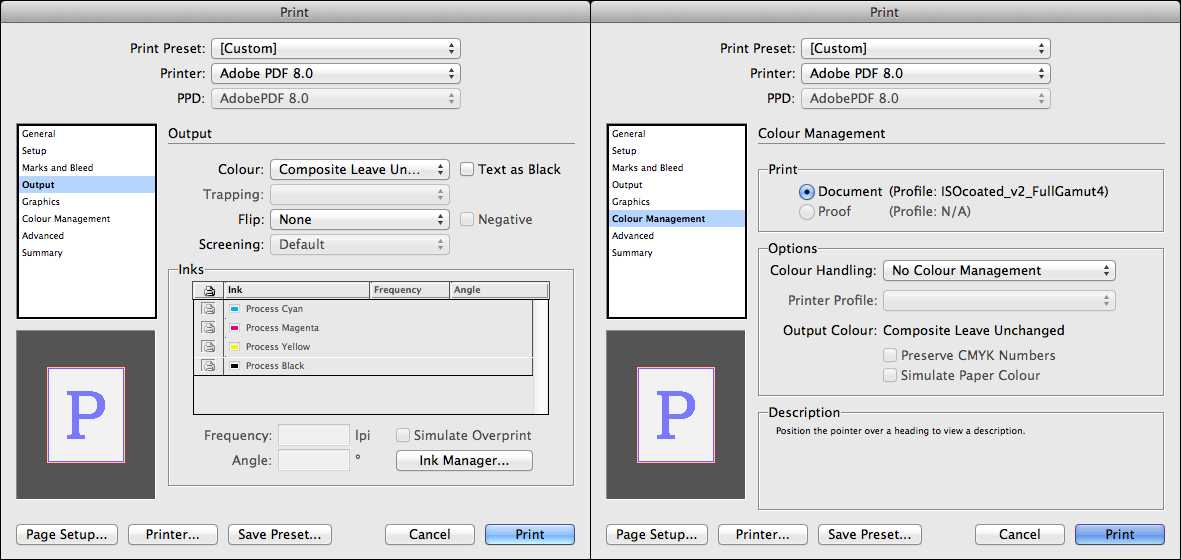Click the yellow ink colour swatch
The image size is (1181, 560).
tap(235, 347)
